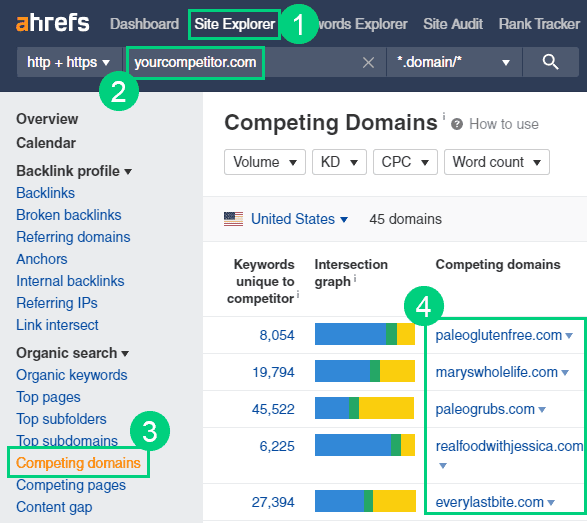This screenshot has height=523, width=587.
Task: Expand the everylastbite.com dropdown arrow
Action: (x=551, y=502)
